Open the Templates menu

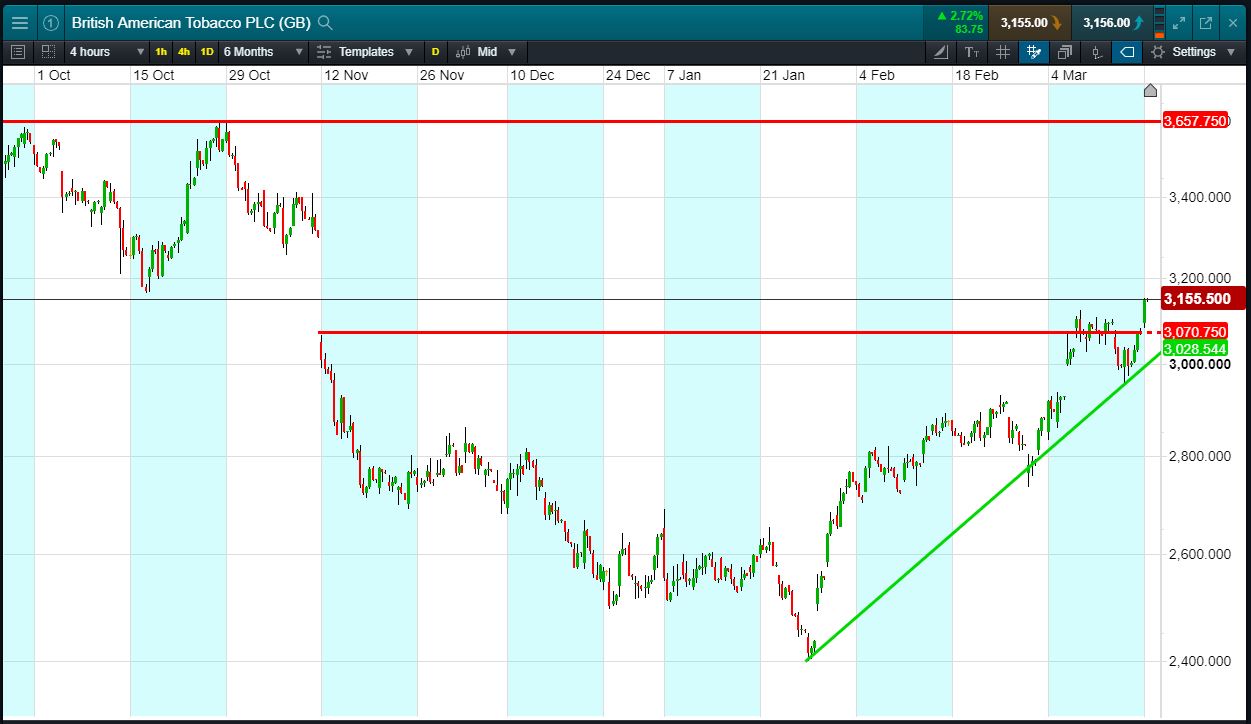tap(365, 52)
